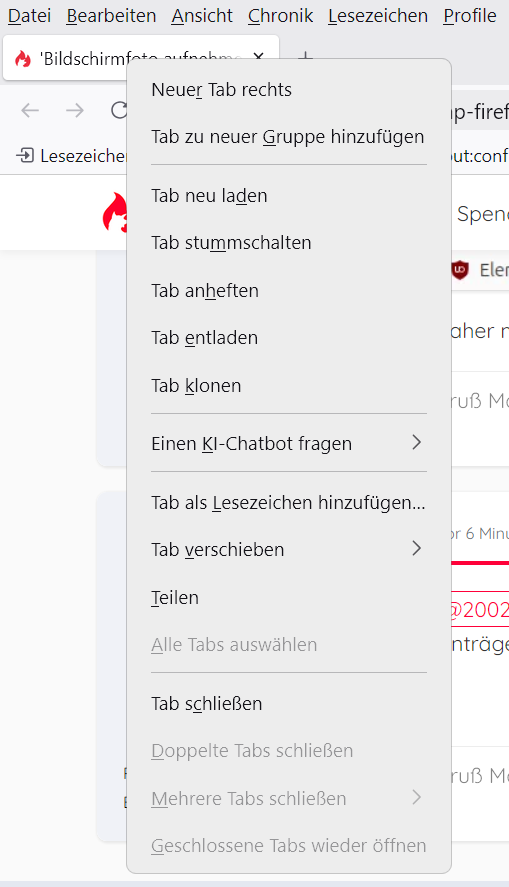
Task: Click 'Tab als Lesezeichen hinzufügen...' entry
Action: tap(288, 502)
